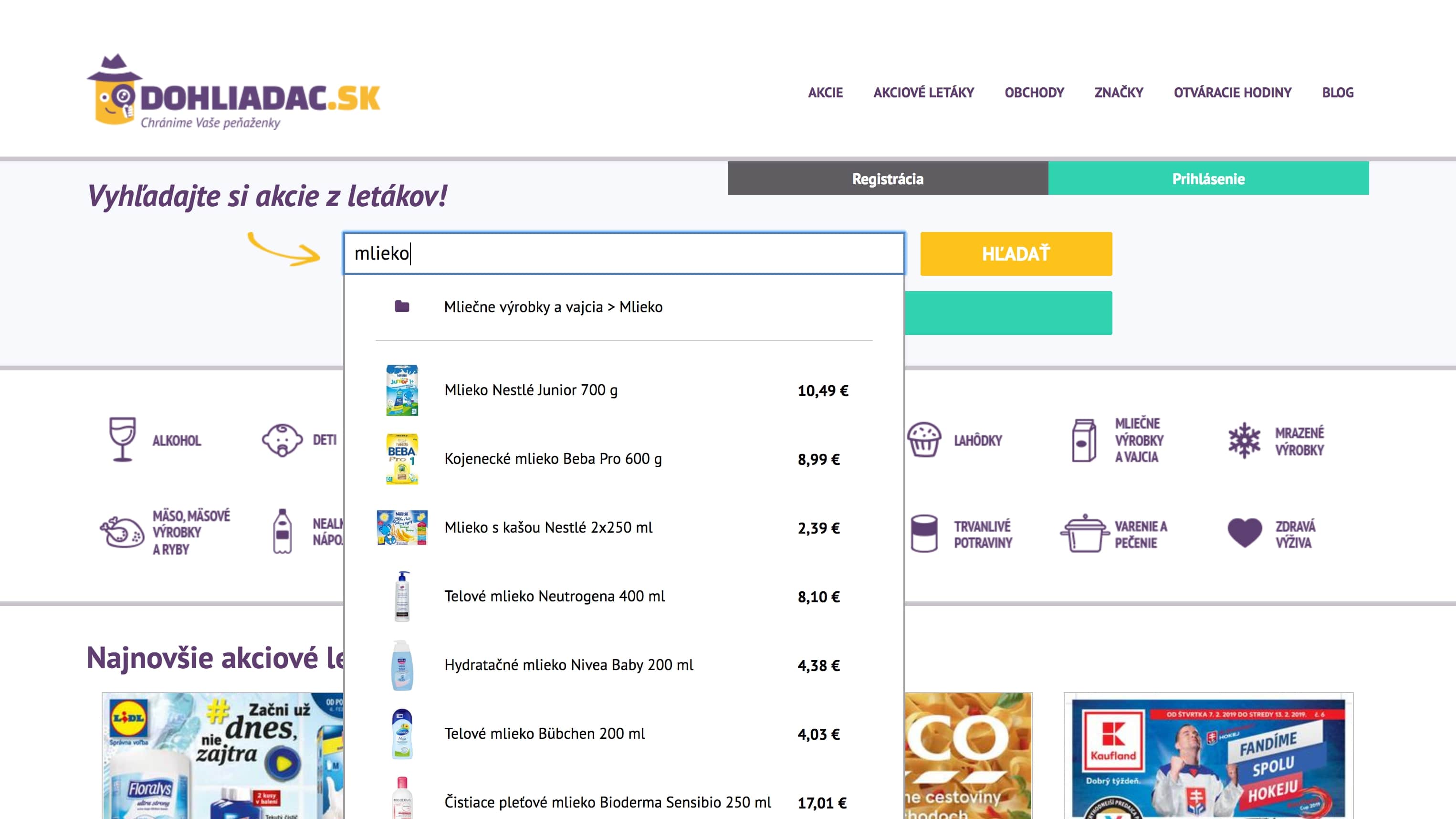Viewport: 1456px width, 819px height.
Task: Open the Deti baby face category icon
Action: [x=282, y=441]
